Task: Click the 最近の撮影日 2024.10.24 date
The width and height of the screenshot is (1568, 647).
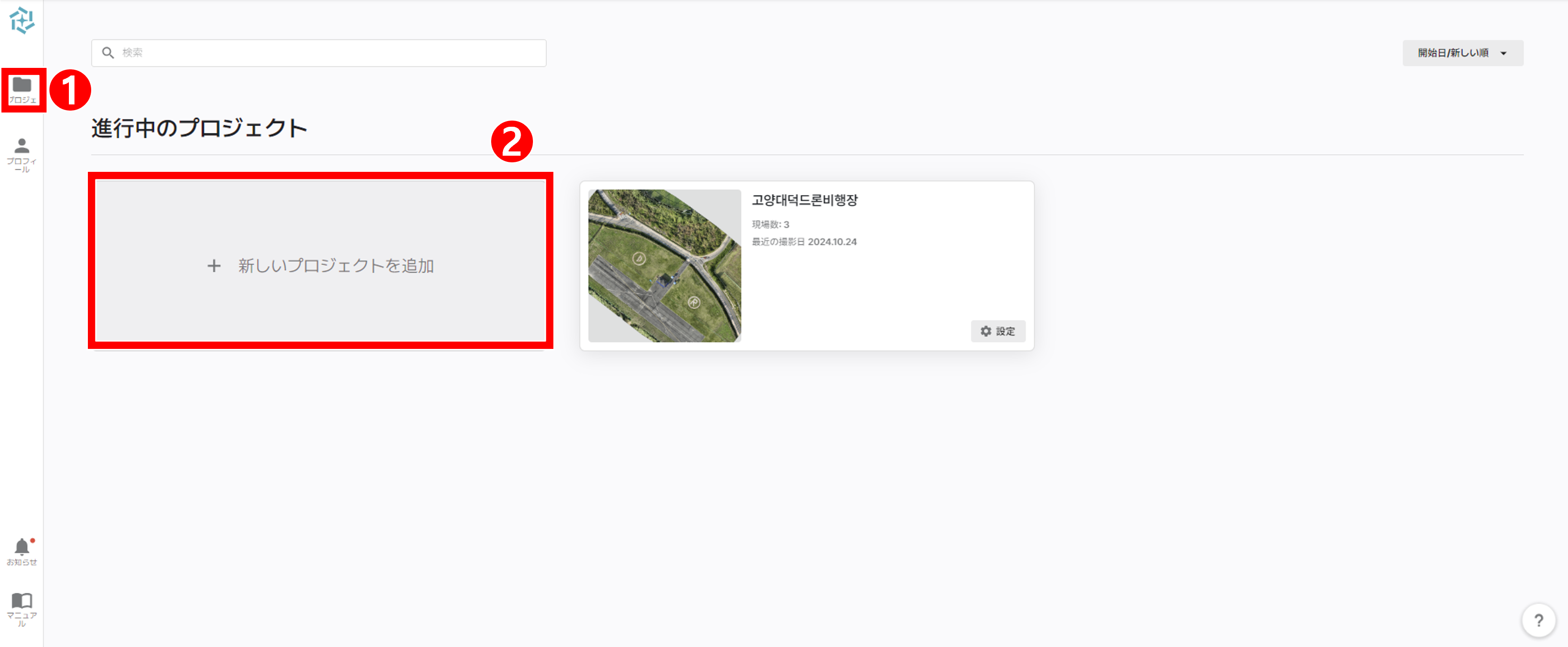Action: click(x=804, y=242)
